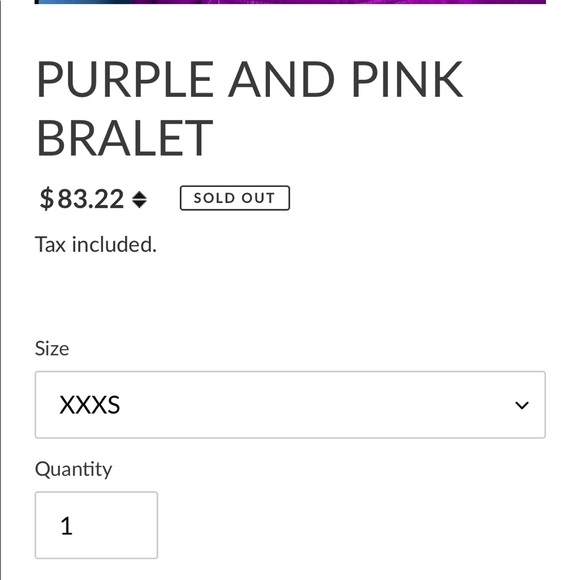580x580 pixels.
Task: Click the SOLD OUT badge
Action: tap(235, 198)
